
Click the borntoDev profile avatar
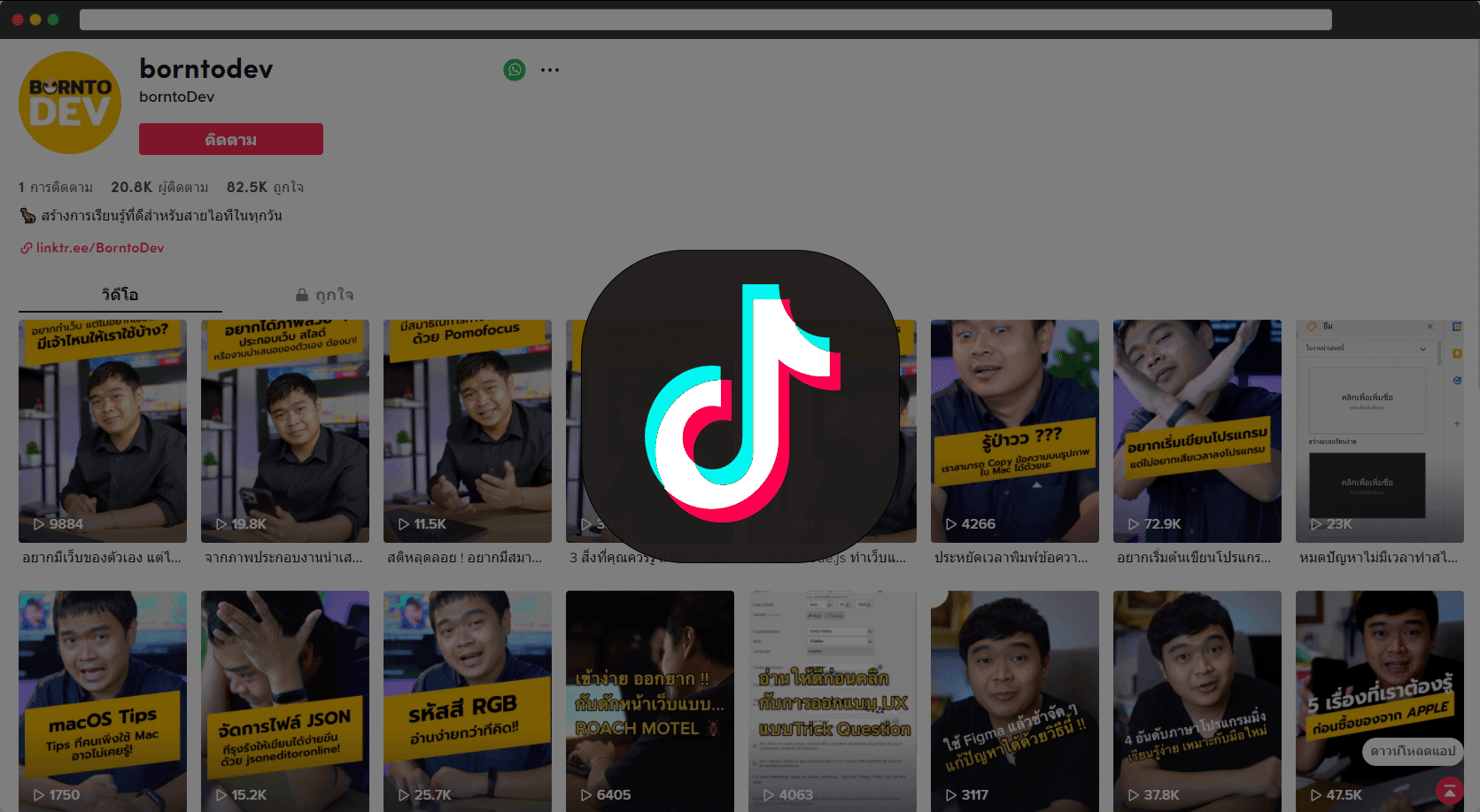[x=70, y=103]
